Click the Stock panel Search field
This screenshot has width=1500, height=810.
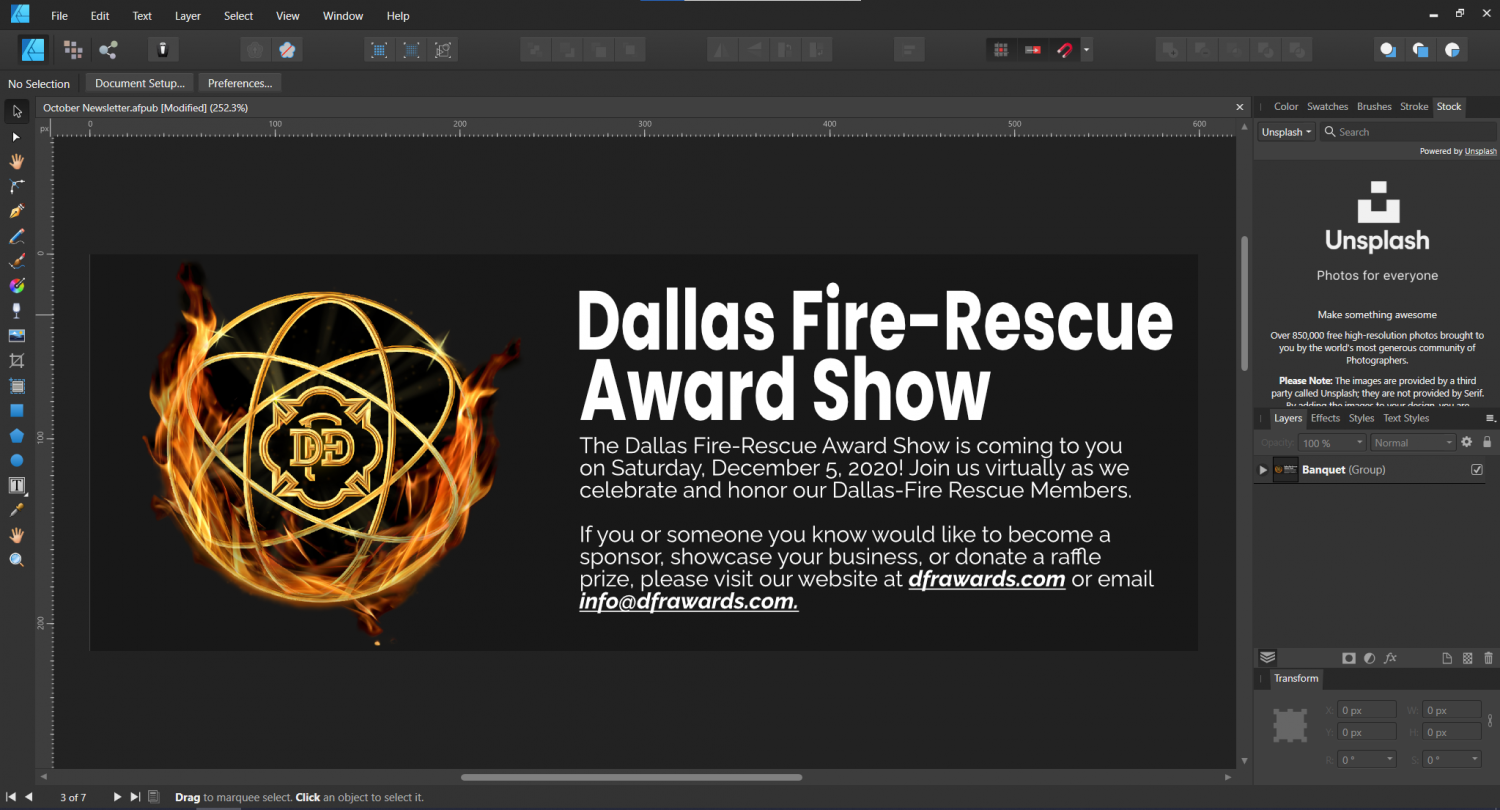pyautogui.click(x=1408, y=132)
